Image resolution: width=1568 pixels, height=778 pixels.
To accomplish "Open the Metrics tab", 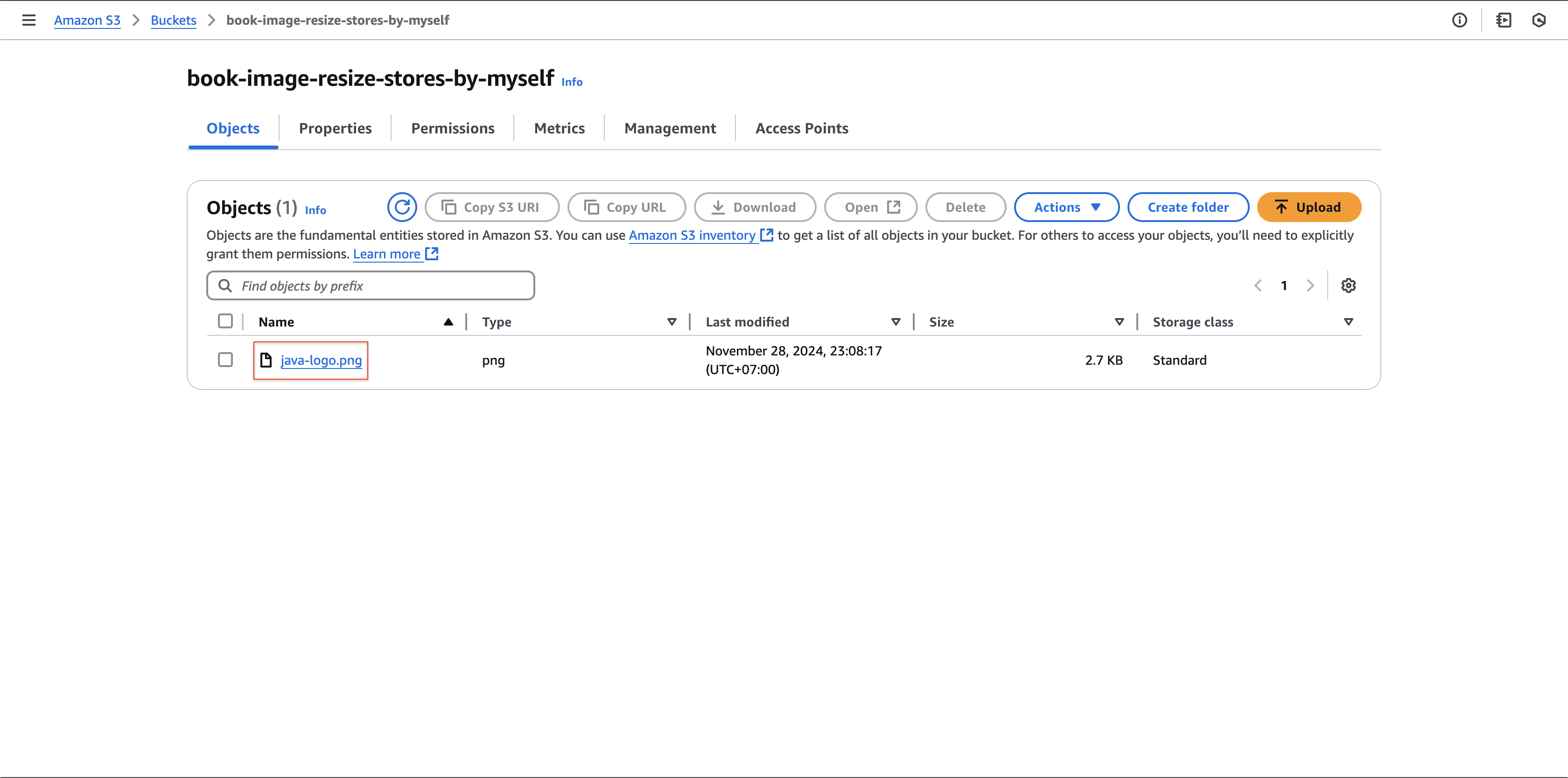I will click(560, 128).
